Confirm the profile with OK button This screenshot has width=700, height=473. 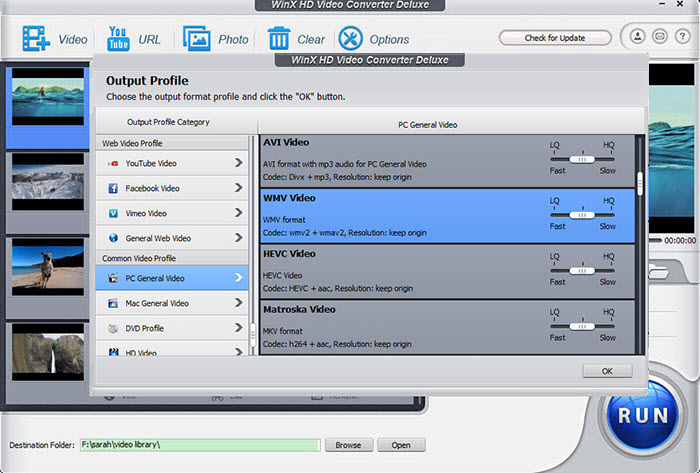tap(607, 371)
